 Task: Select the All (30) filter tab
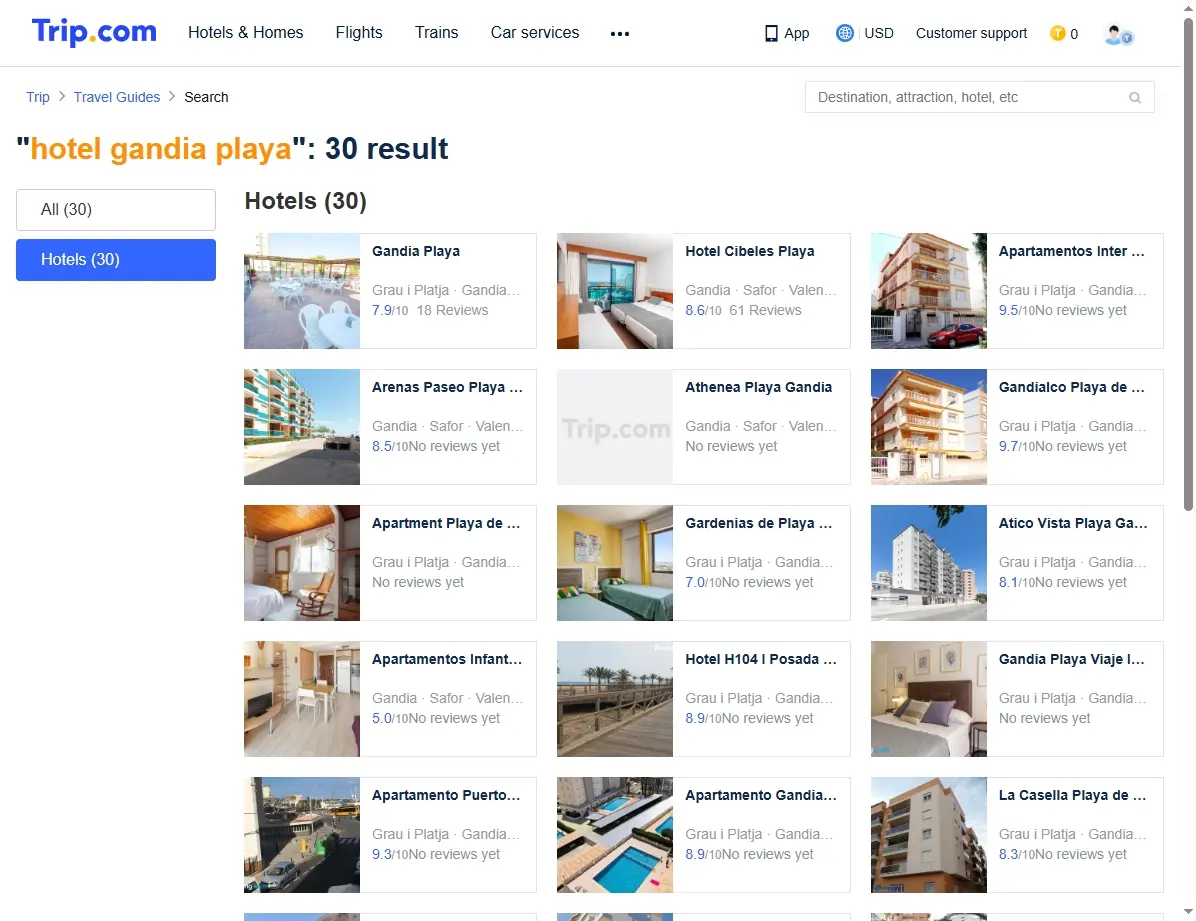[116, 210]
